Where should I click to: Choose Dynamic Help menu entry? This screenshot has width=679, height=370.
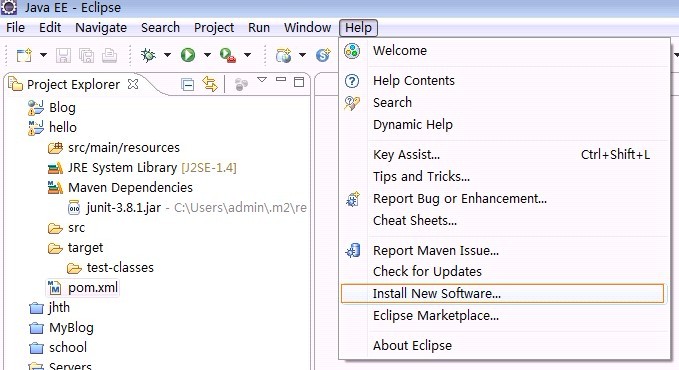(505, 125)
